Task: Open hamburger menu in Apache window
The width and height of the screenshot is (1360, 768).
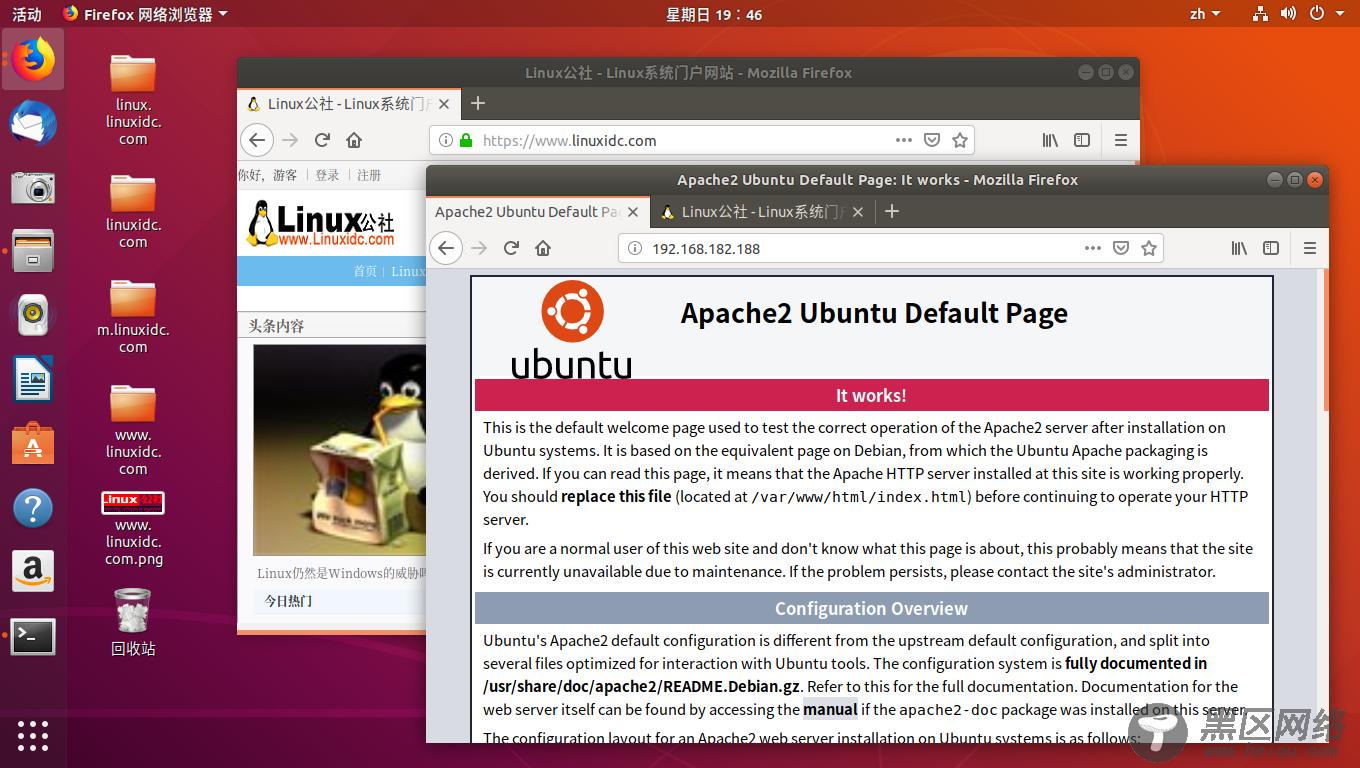Action: click(1309, 248)
